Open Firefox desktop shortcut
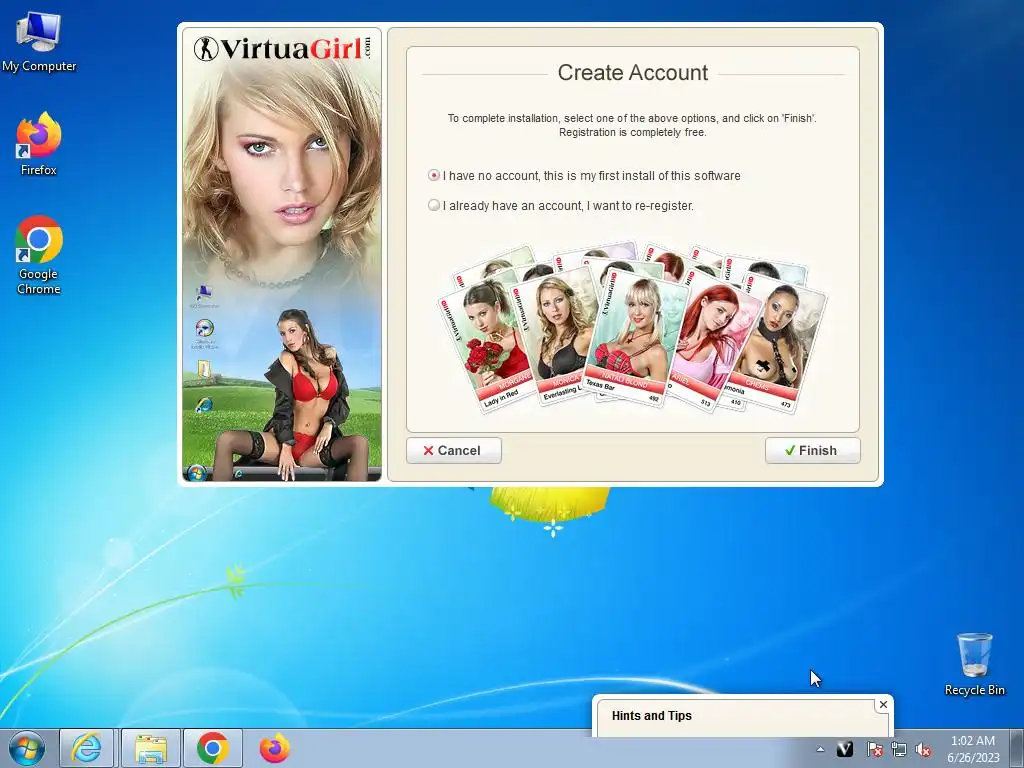This screenshot has height=768, width=1024. 39,144
